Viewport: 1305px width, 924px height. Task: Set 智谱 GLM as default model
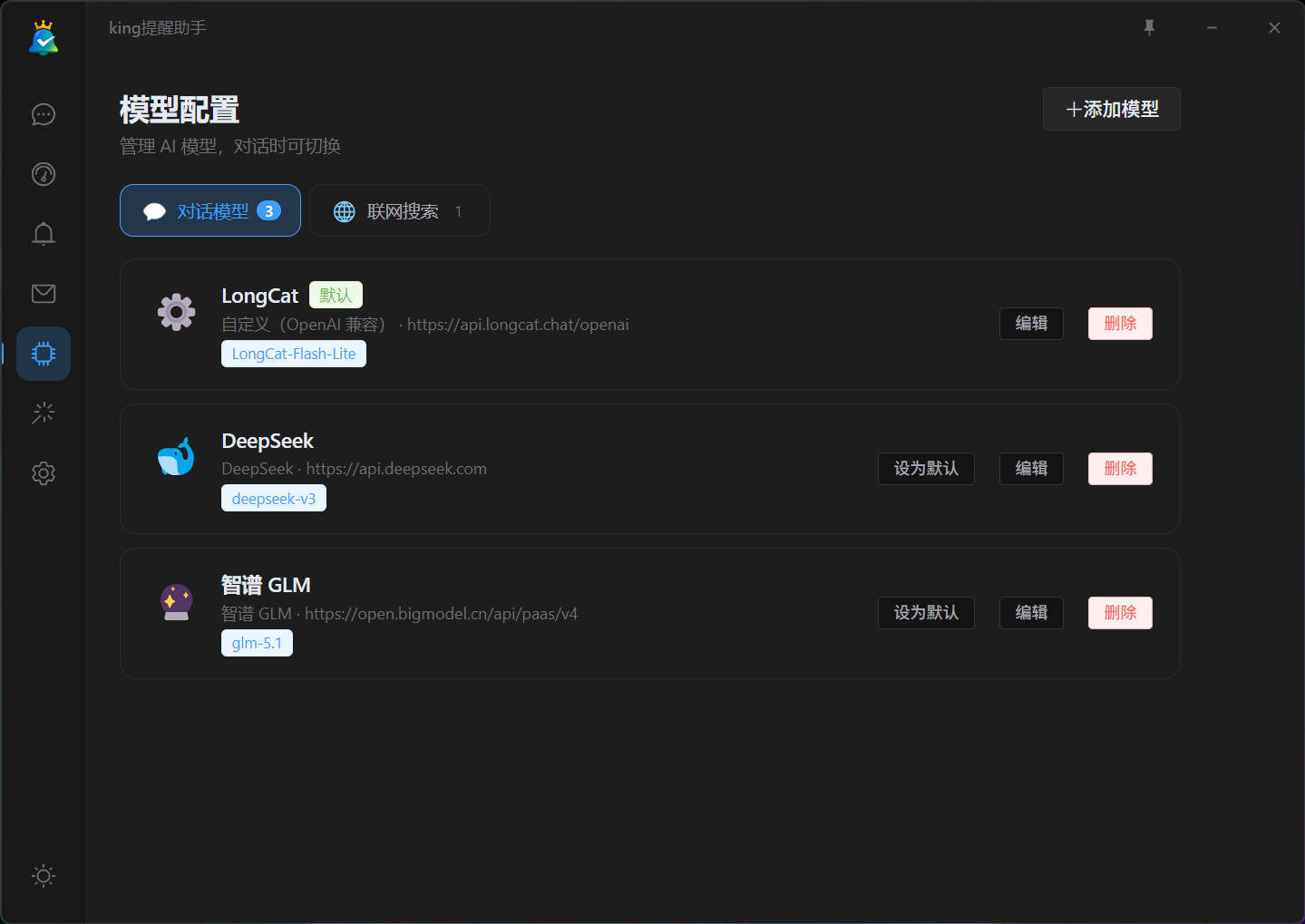pyautogui.click(x=926, y=613)
